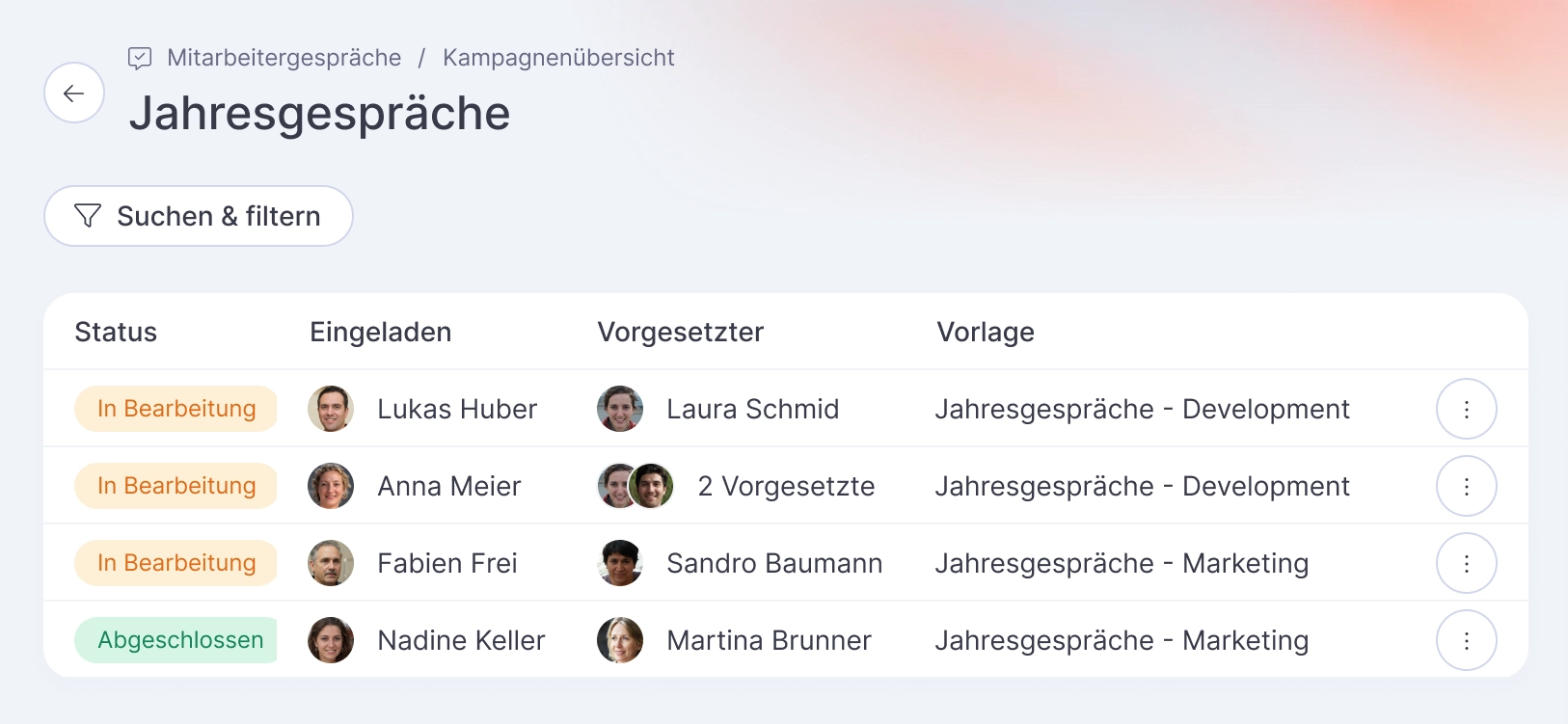
Task: Click Anna Meier's avatar picture
Action: click(x=331, y=486)
